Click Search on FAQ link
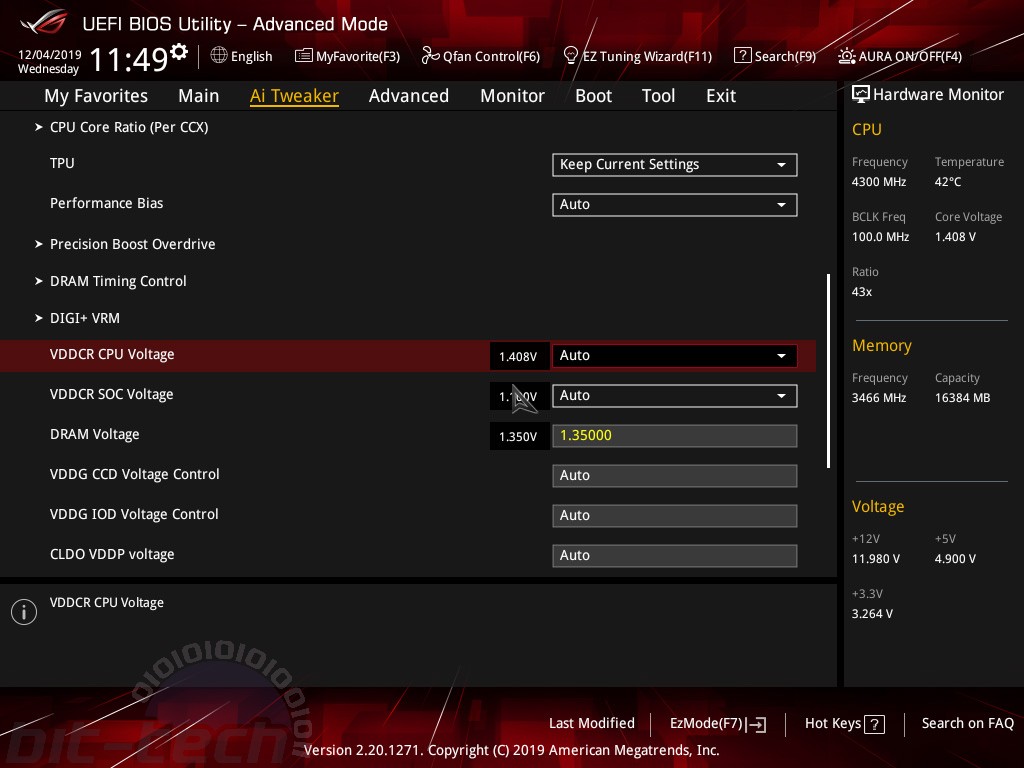This screenshot has height=768, width=1024. click(x=968, y=724)
